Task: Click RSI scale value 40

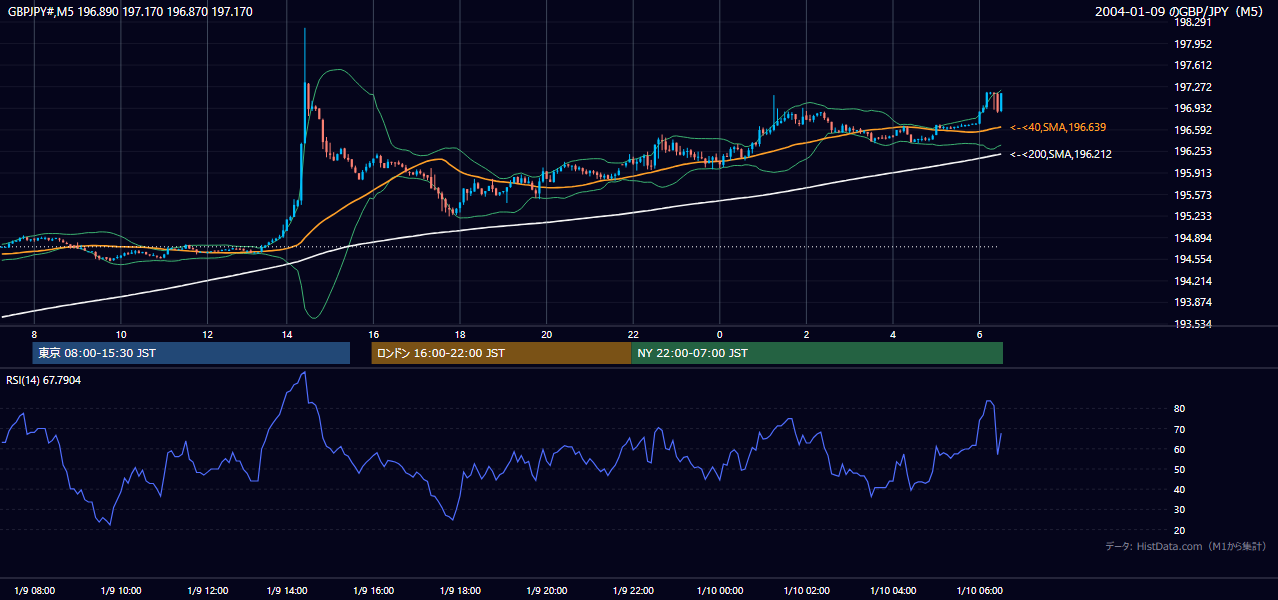Action: pyautogui.click(x=1179, y=489)
